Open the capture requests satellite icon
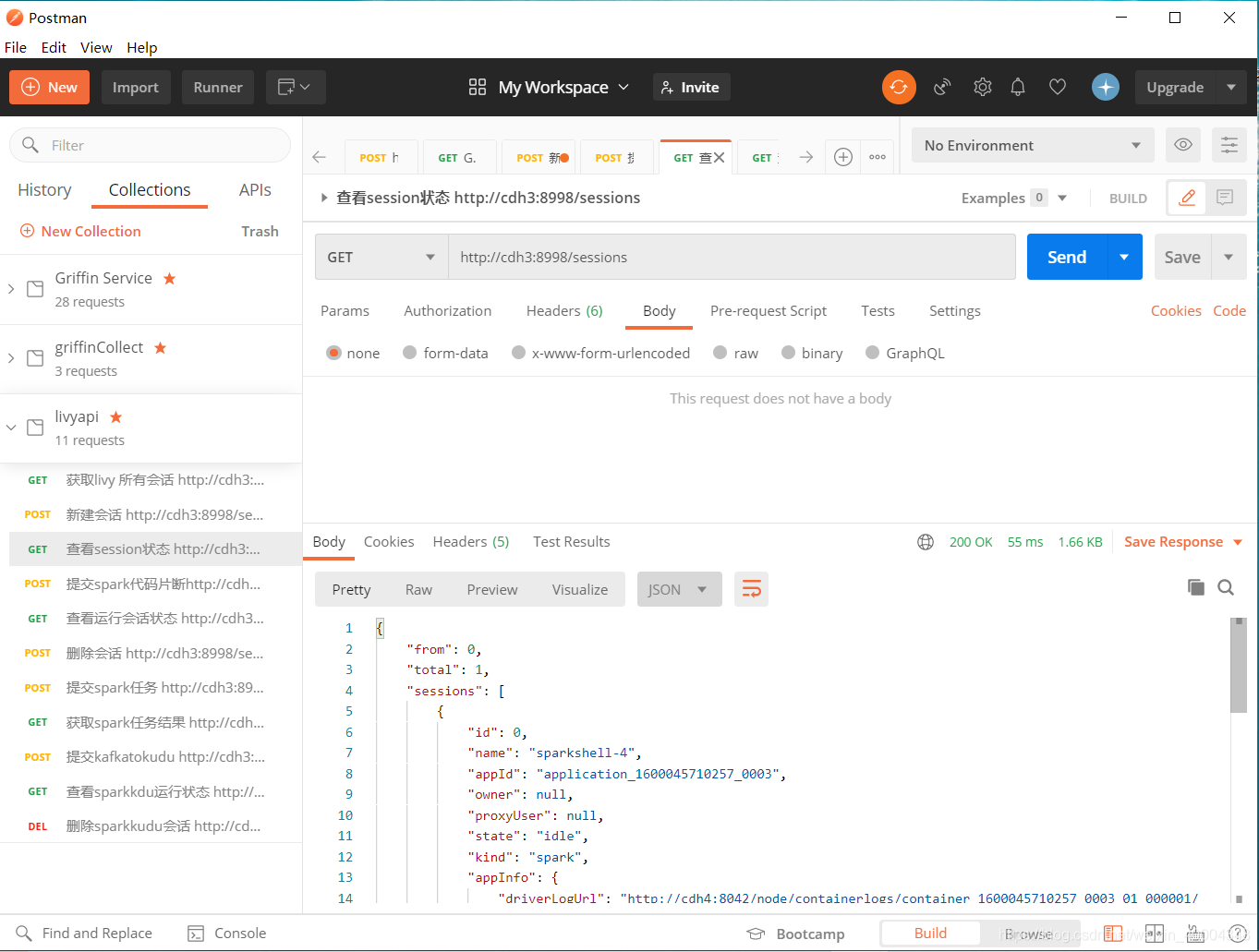Image resolution: width=1259 pixels, height=952 pixels. coord(942,87)
